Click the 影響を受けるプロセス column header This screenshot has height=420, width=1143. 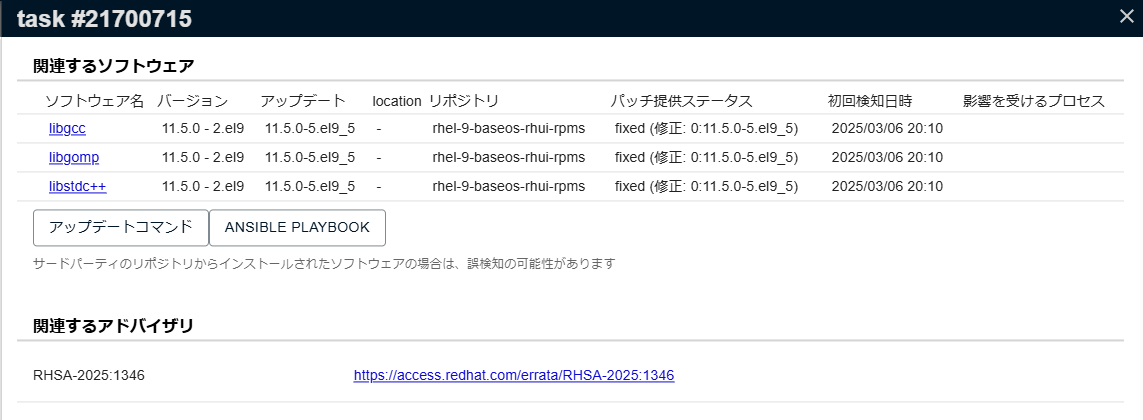point(1033,101)
